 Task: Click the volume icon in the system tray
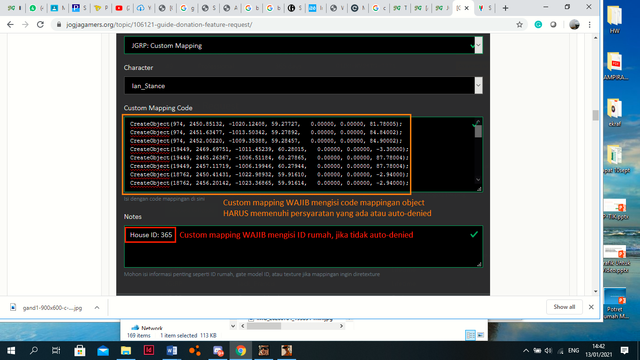pyautogui.click(x=548, y=351)
